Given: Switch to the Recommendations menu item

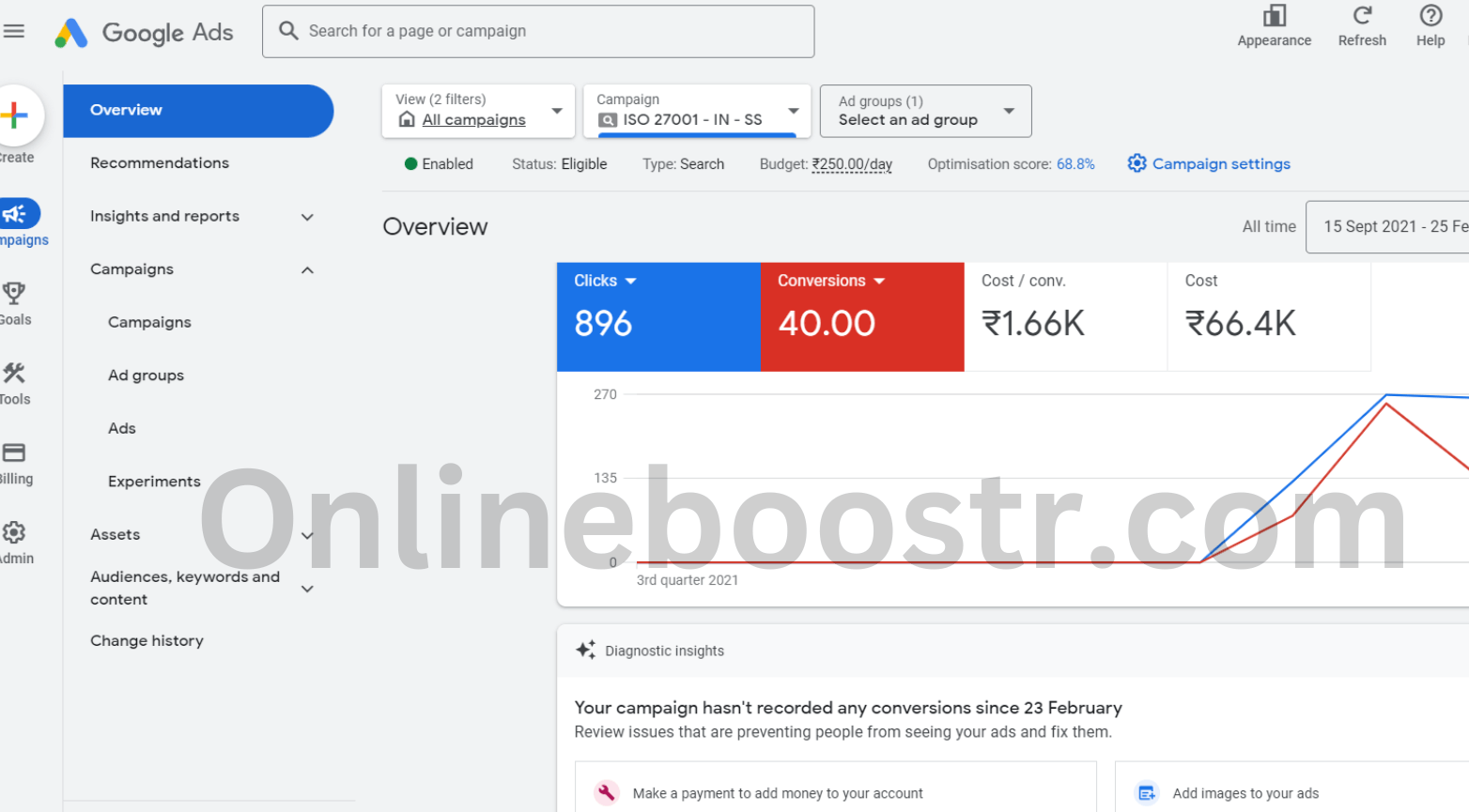Looking at the screenshot, I should (160, 162).
